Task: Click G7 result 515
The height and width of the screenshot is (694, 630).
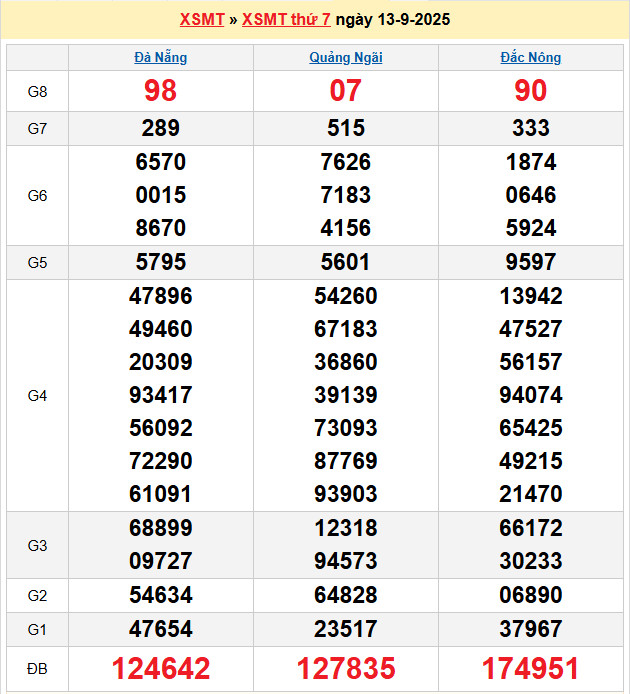Action: [345, 129]
